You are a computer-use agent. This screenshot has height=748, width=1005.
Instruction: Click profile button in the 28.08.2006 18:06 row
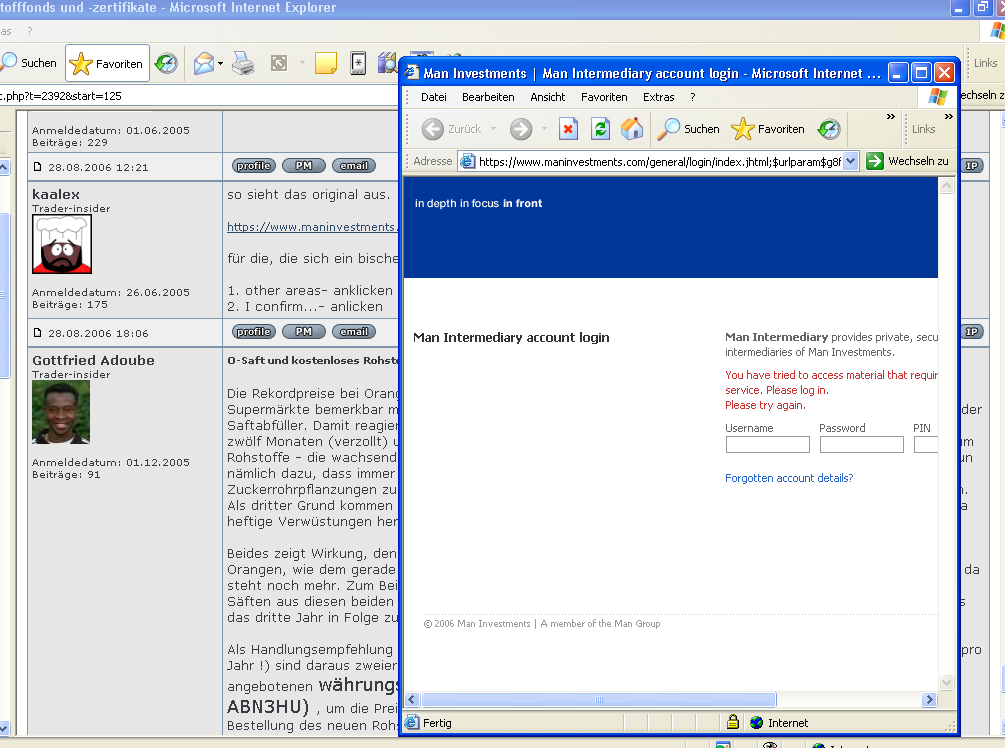click(254, 331)
